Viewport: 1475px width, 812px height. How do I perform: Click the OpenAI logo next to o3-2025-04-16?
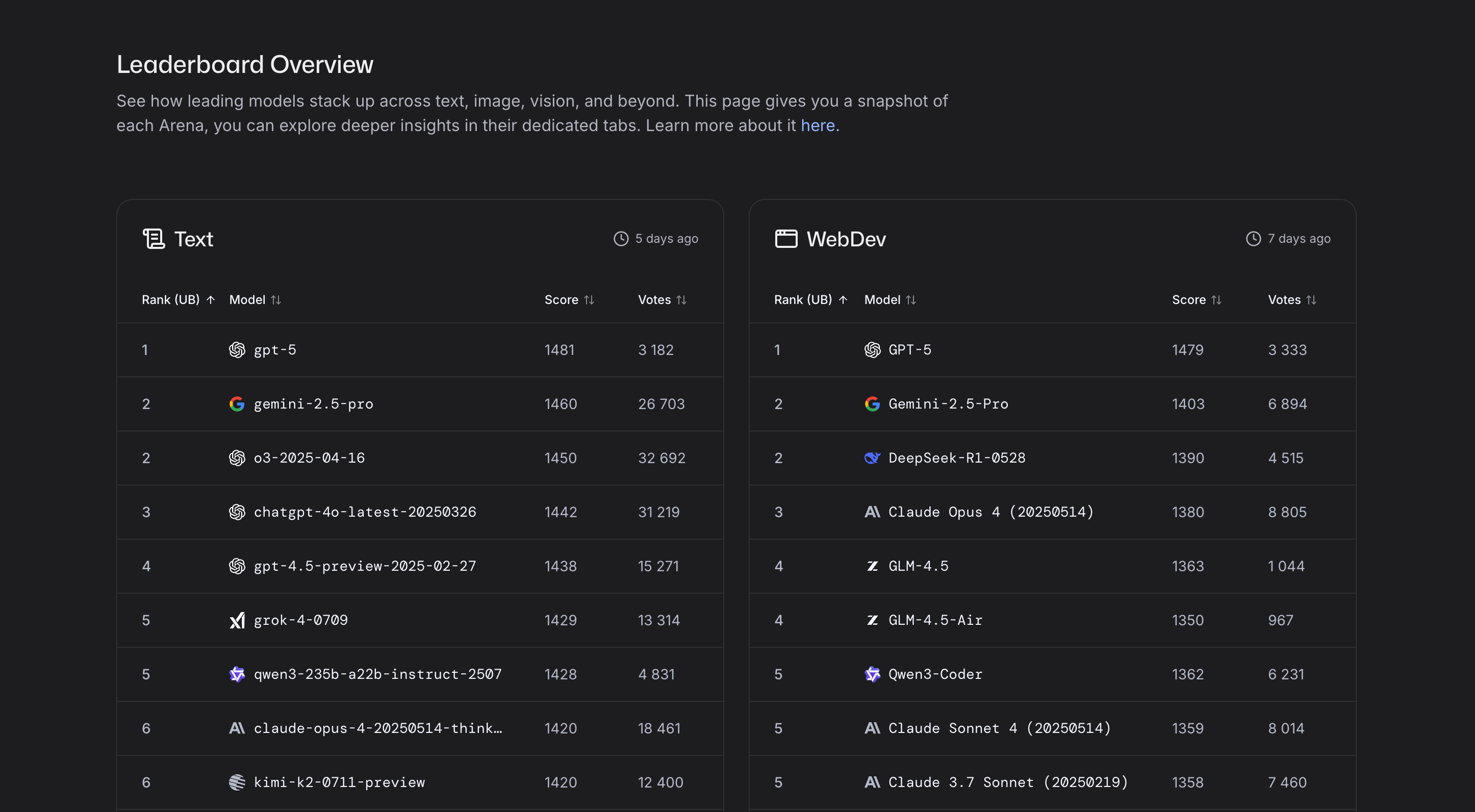tap(237, 458)
